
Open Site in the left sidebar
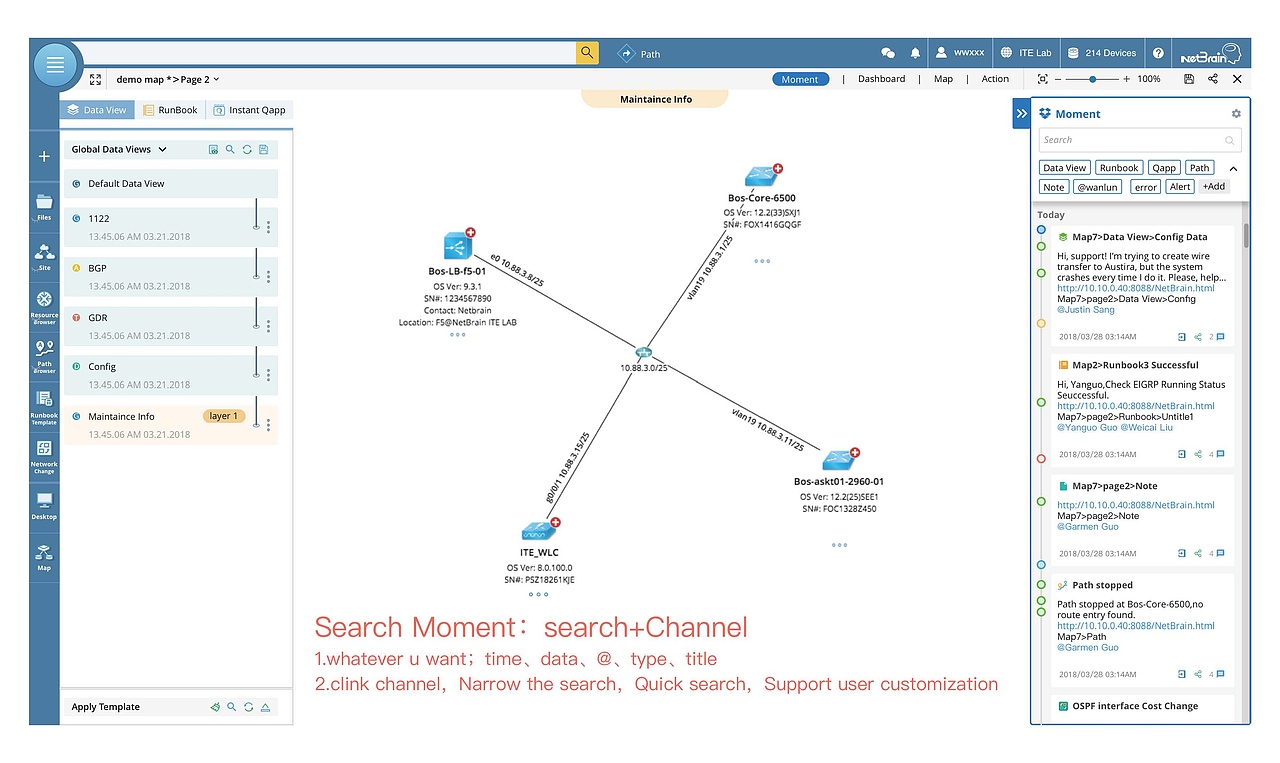pyautogui.click(x=44, y=257)
